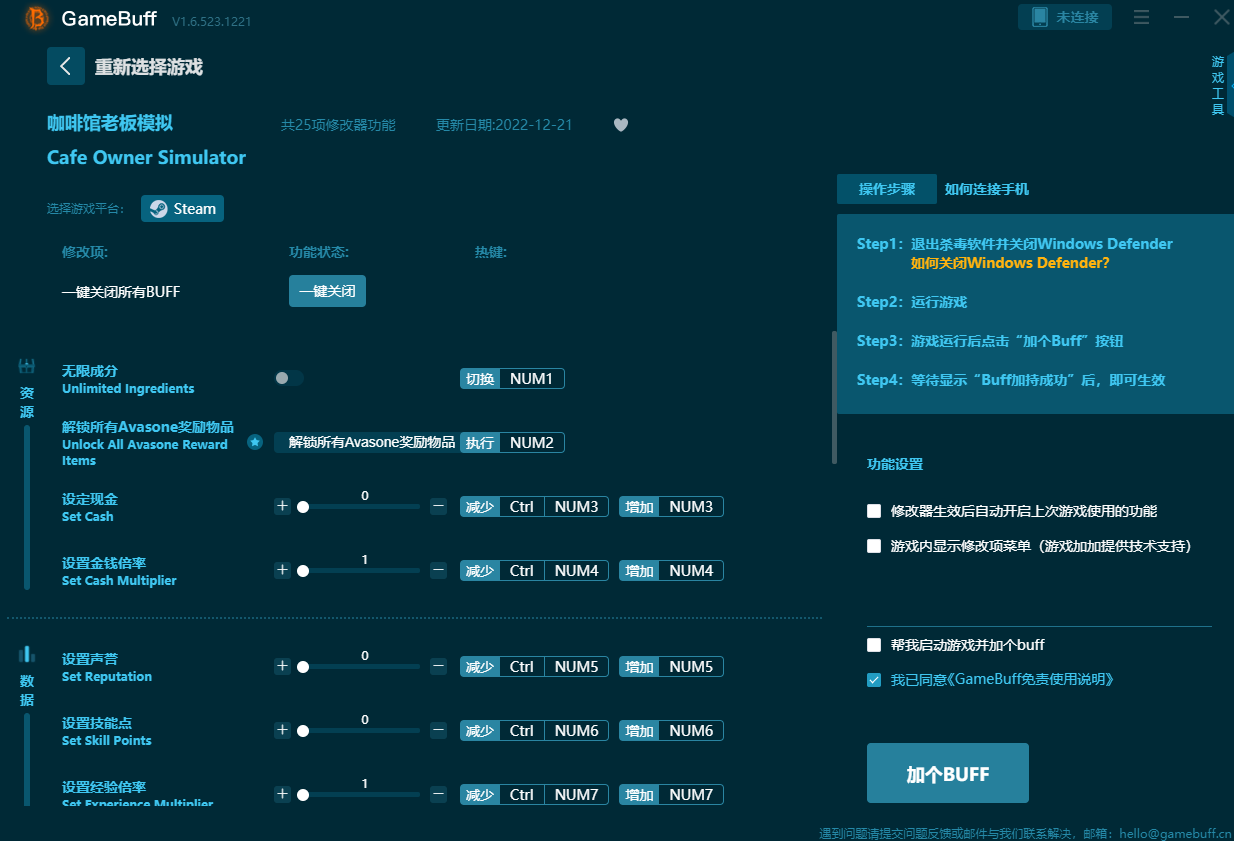Click the minus button for Set Reputation
This screenshot has height=841, width=1234.
pyautogui.click(x=438, y=666)
